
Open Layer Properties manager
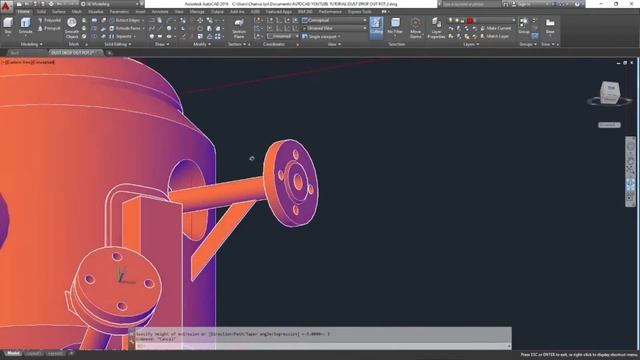(436, 28)
